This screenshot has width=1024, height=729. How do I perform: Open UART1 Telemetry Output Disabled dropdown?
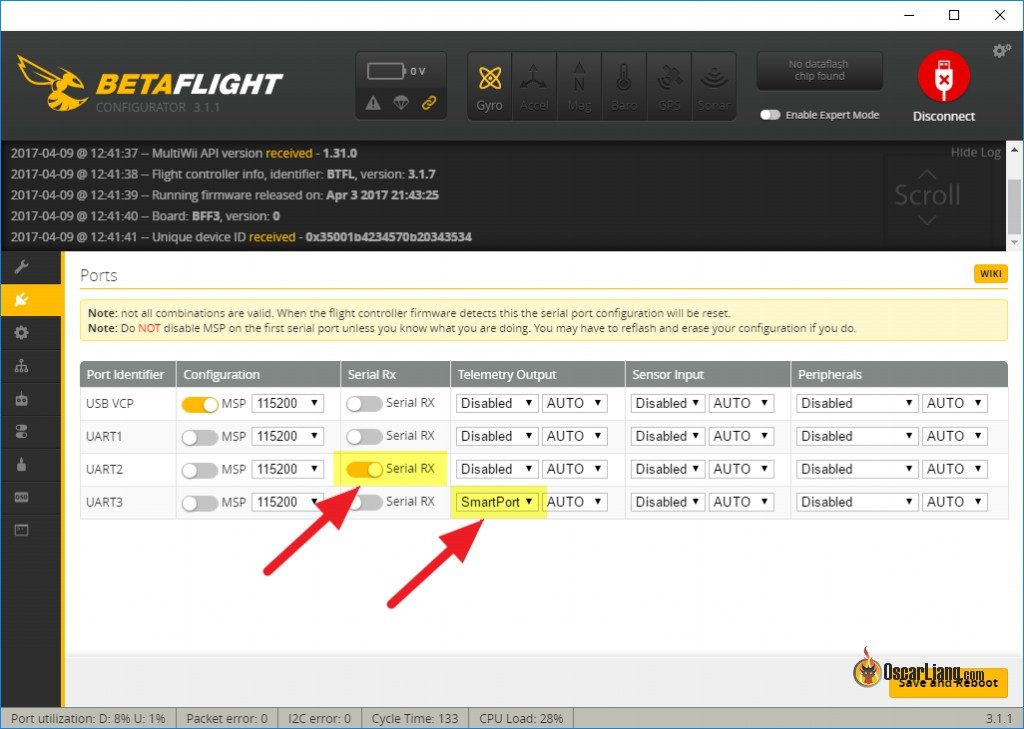point(496,436)
